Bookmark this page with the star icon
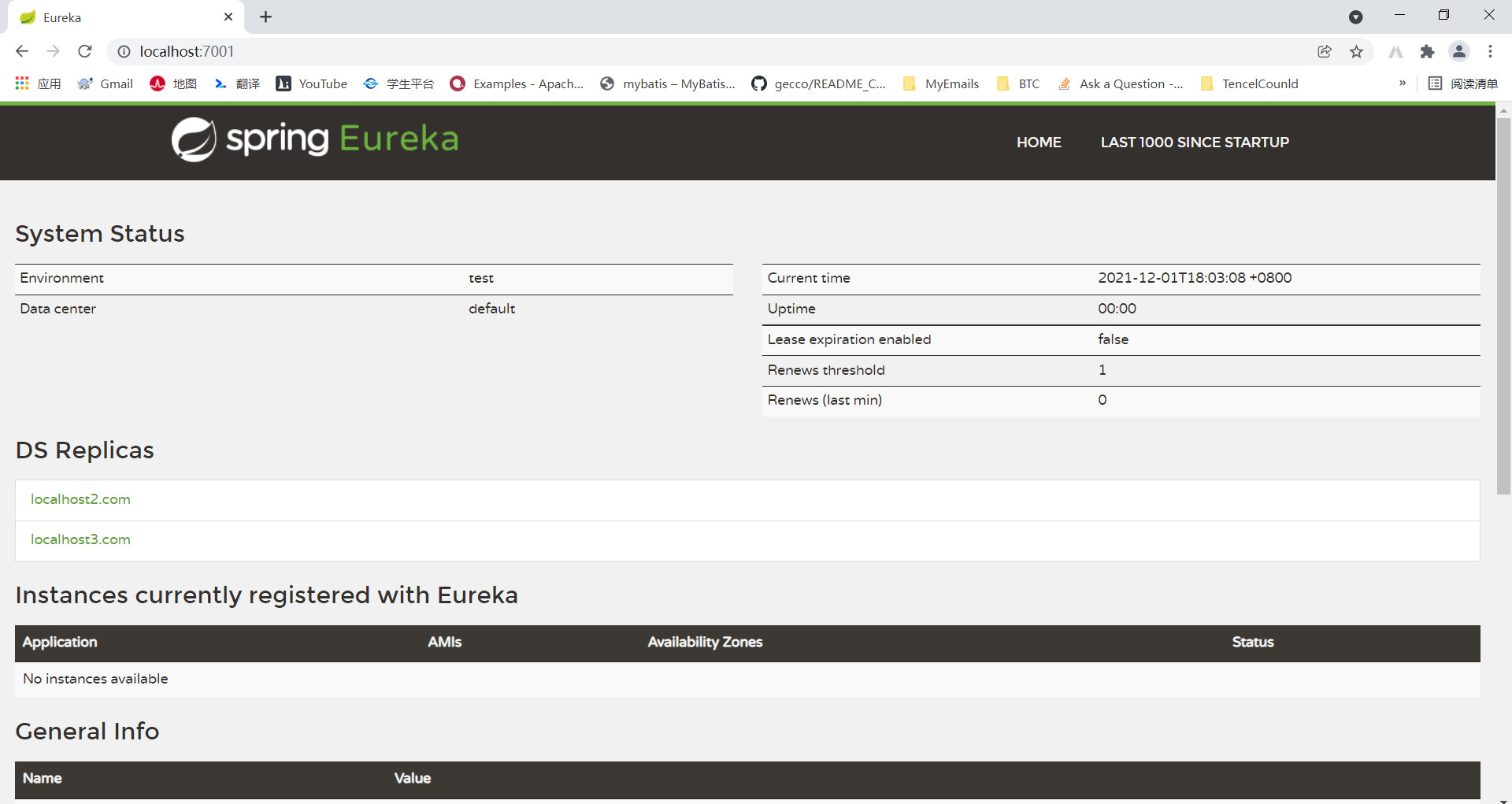1512x804 pixels. pos(1356,51)
